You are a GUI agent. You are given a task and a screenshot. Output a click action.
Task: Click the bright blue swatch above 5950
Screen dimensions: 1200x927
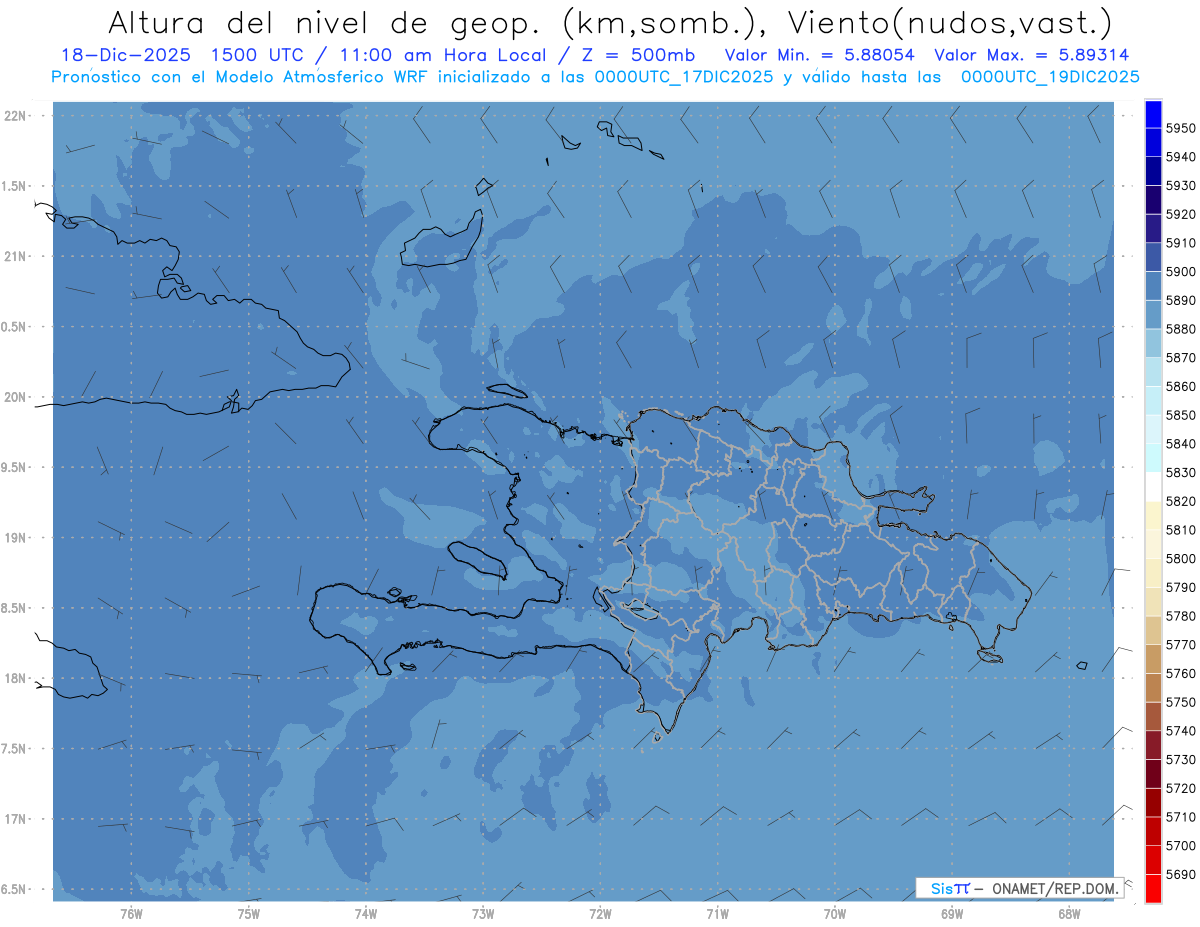[x=1153, y=114]
